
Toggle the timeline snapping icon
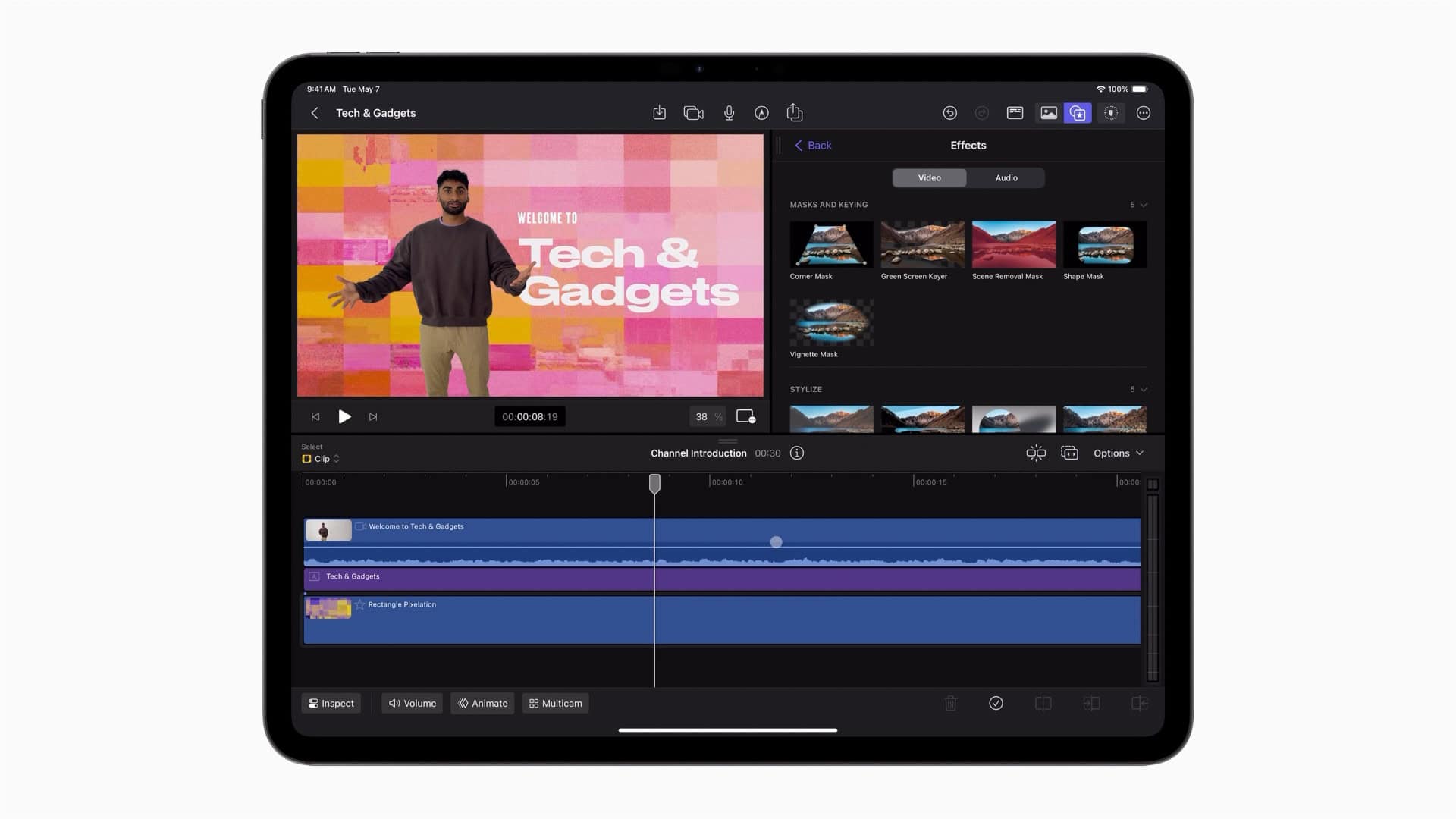coord(1035,453)
